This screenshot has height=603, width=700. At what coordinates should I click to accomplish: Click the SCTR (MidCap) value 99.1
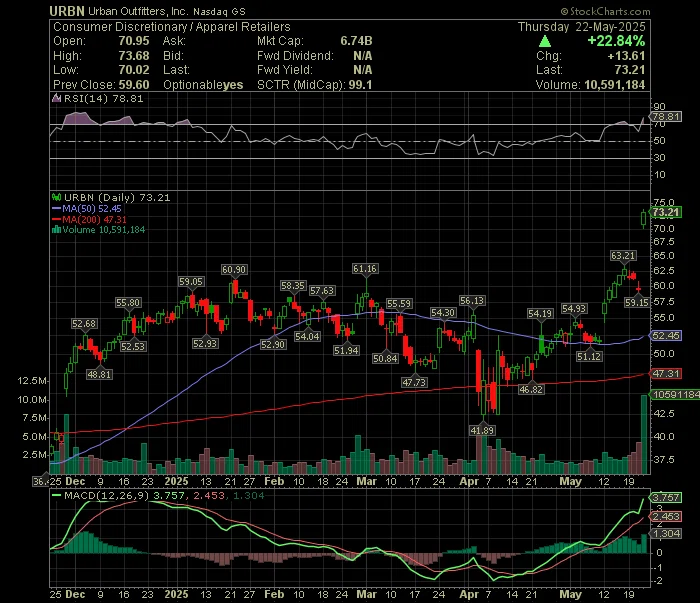(x=360, y=85)
